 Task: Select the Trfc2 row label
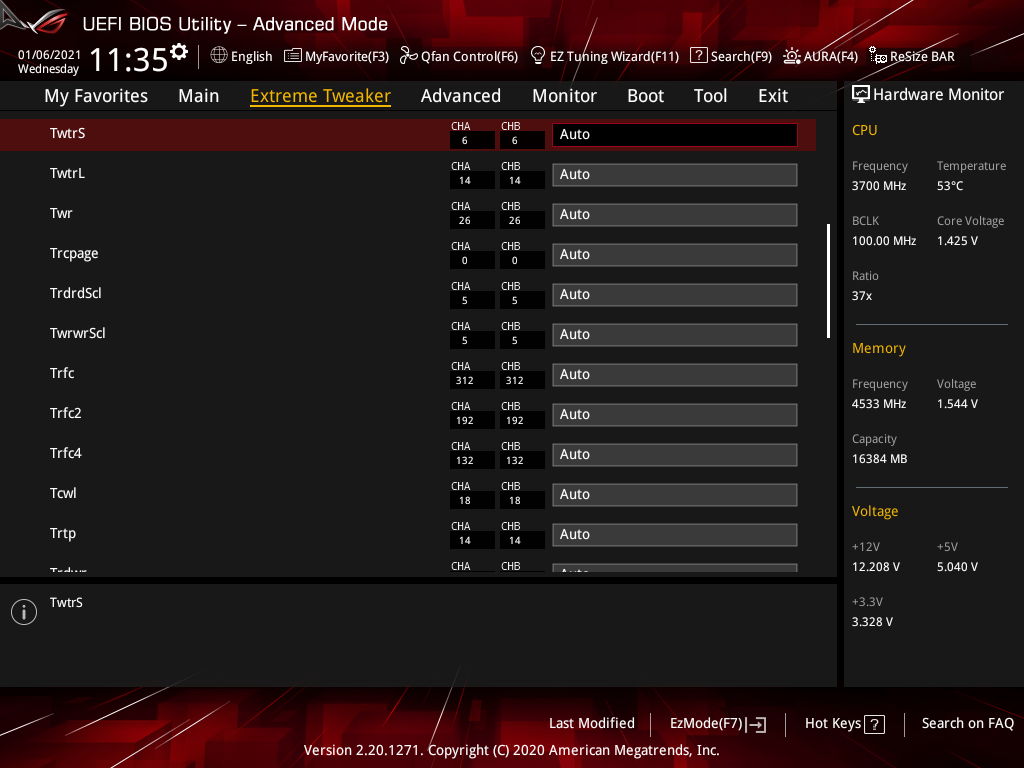click(x=66, y=413)
